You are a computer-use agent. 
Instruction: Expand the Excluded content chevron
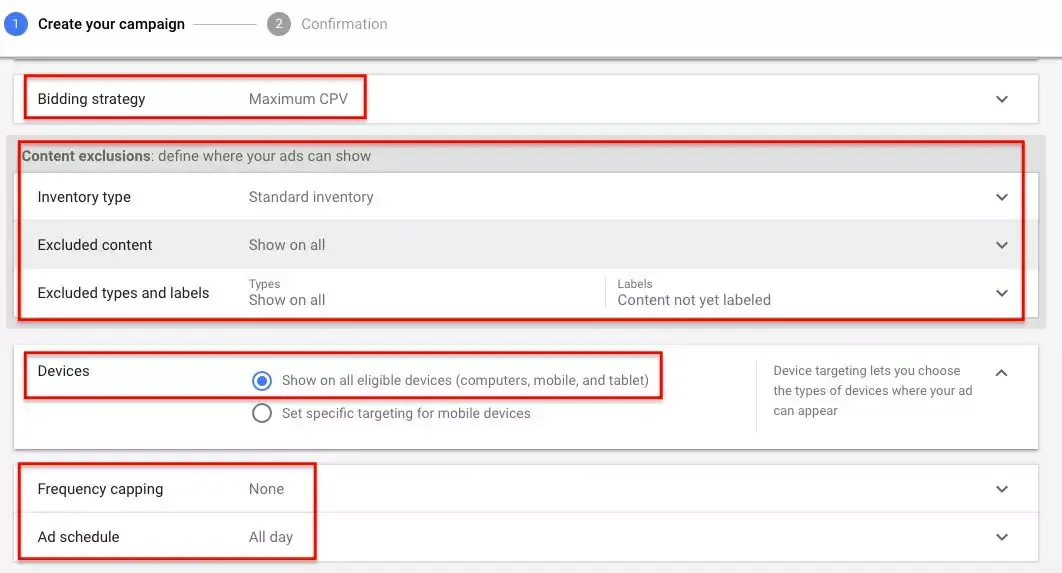click(x=1002, y=245)
